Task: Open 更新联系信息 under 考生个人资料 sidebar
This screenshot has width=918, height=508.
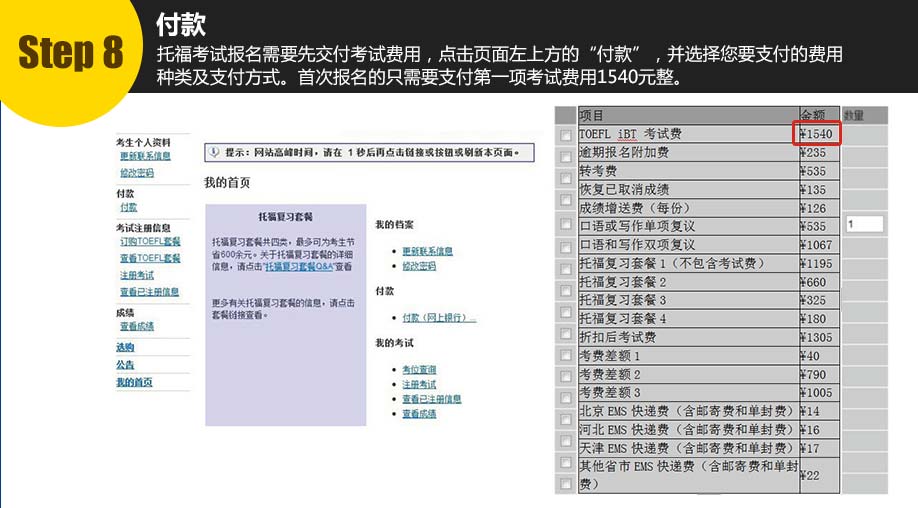Action: coord(145,156)
